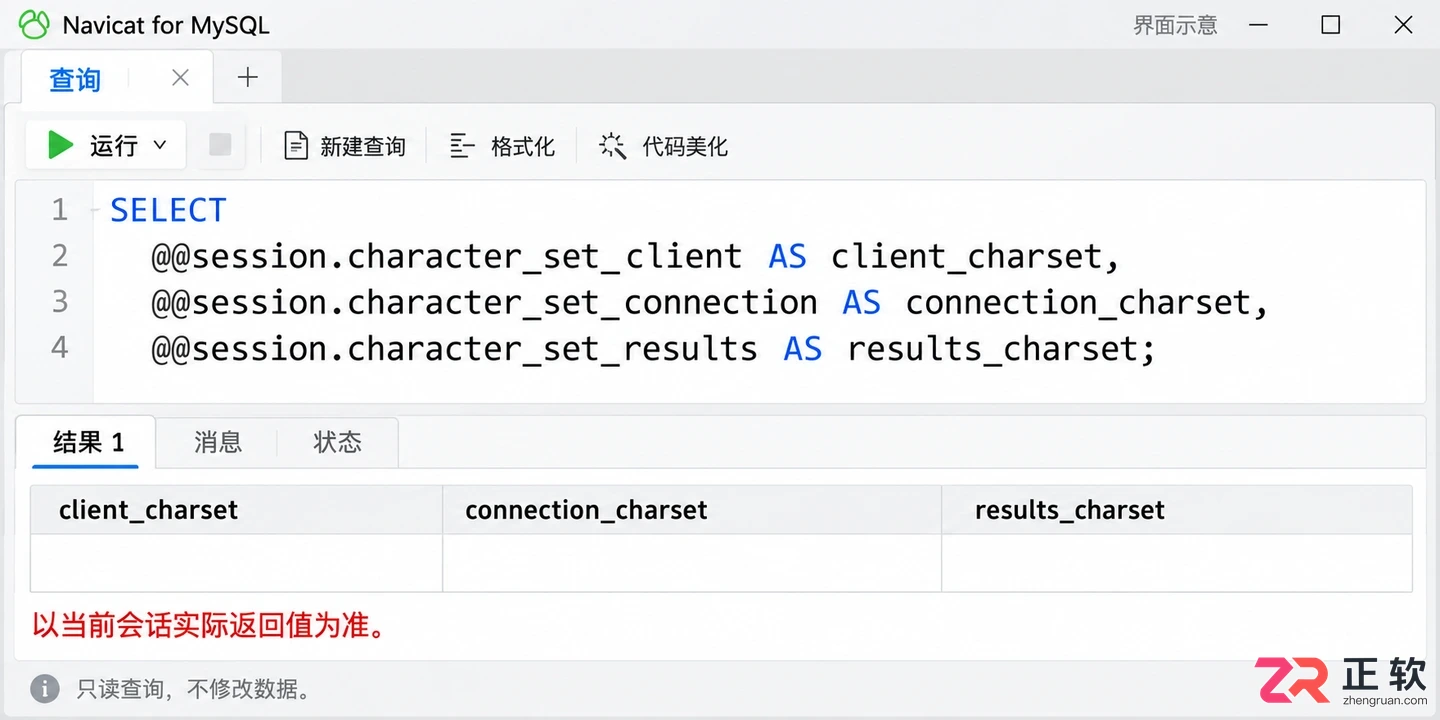Click the SELECT keyword in editor

coord(168,210)
